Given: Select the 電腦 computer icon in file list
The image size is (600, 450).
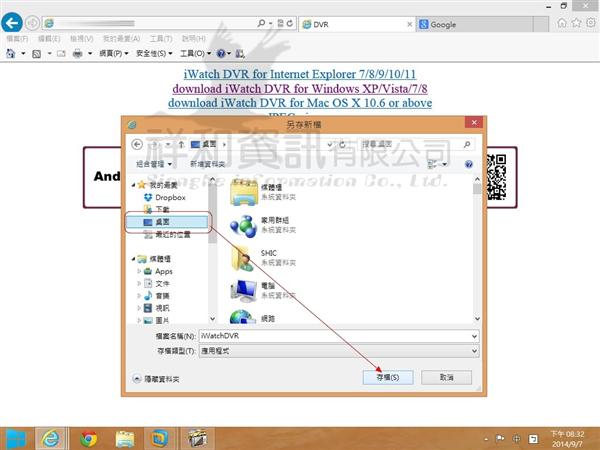Looking at the screenshot, I should click(x=244, y=291).
